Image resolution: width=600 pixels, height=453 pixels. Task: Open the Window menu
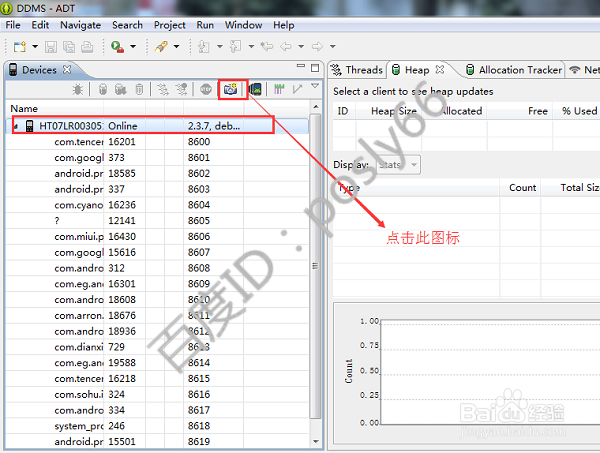[x=243, y=25]
